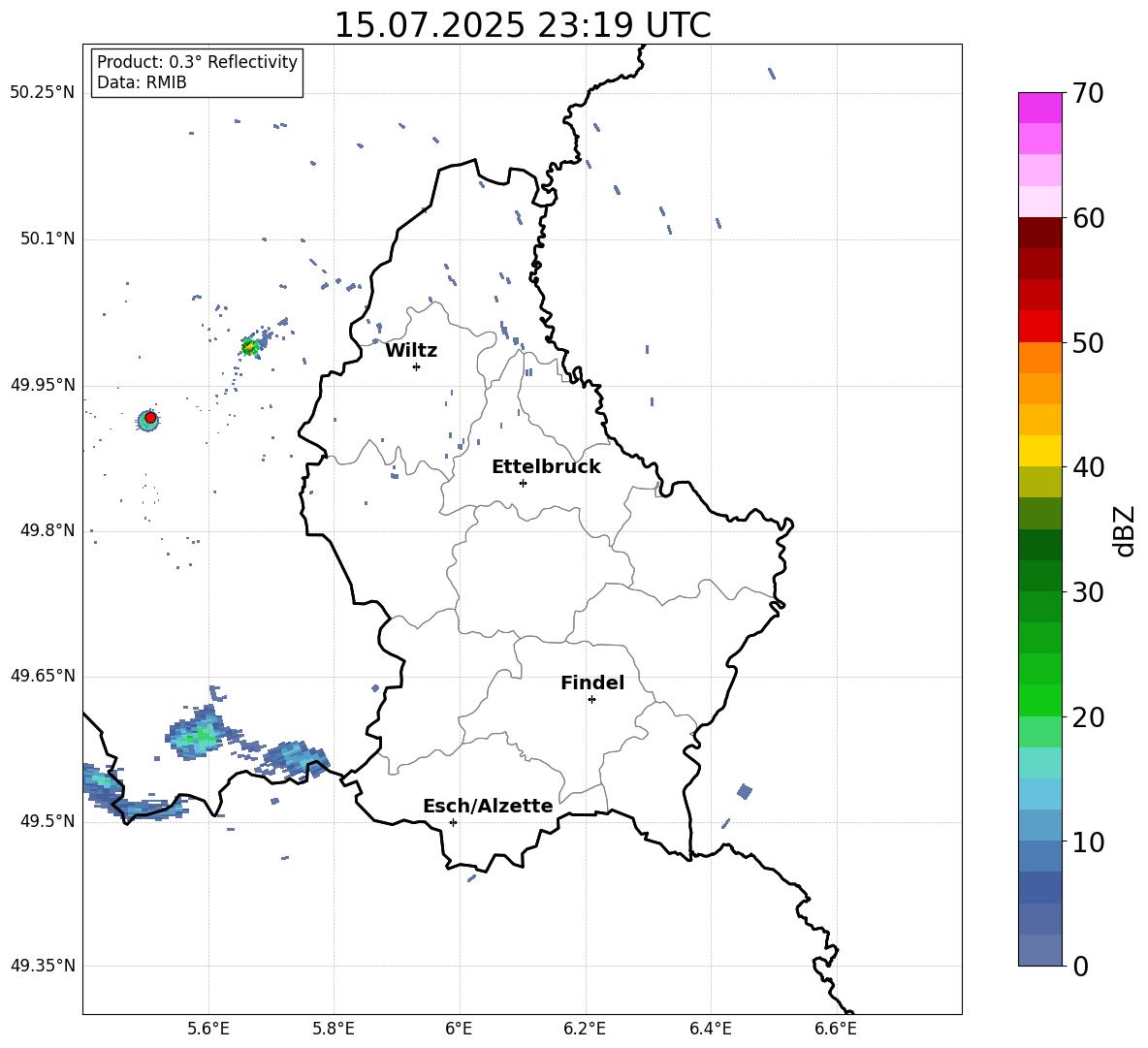
Task: Click the 6.2°E longitude label
Action: click(585, 1029)
